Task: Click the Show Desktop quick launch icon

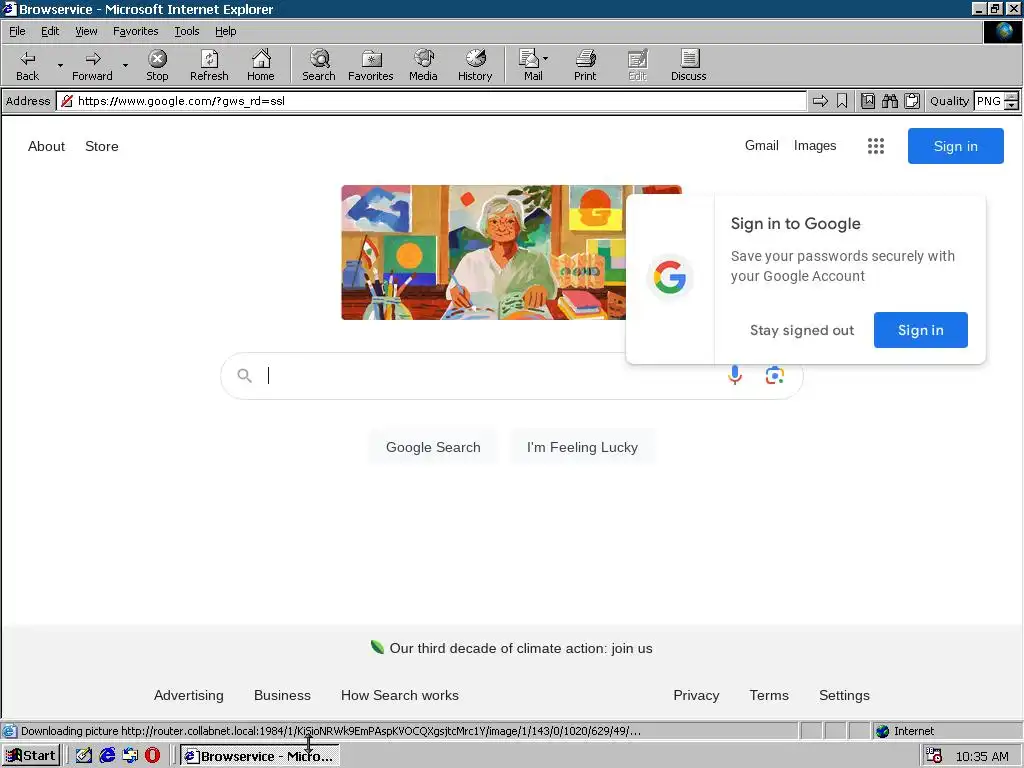Action: click(84, 756)
